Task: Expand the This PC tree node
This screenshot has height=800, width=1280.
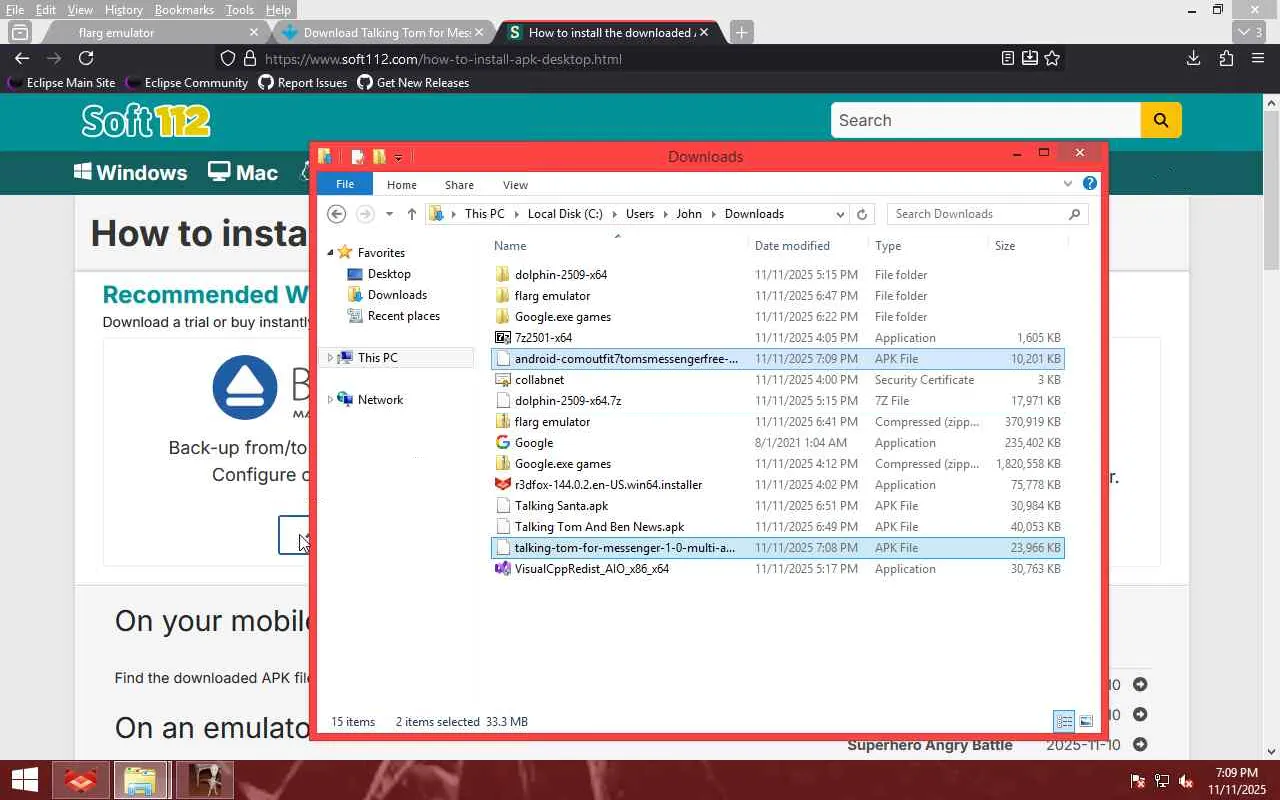Action: pyautogui.click(x=330, y=358)
